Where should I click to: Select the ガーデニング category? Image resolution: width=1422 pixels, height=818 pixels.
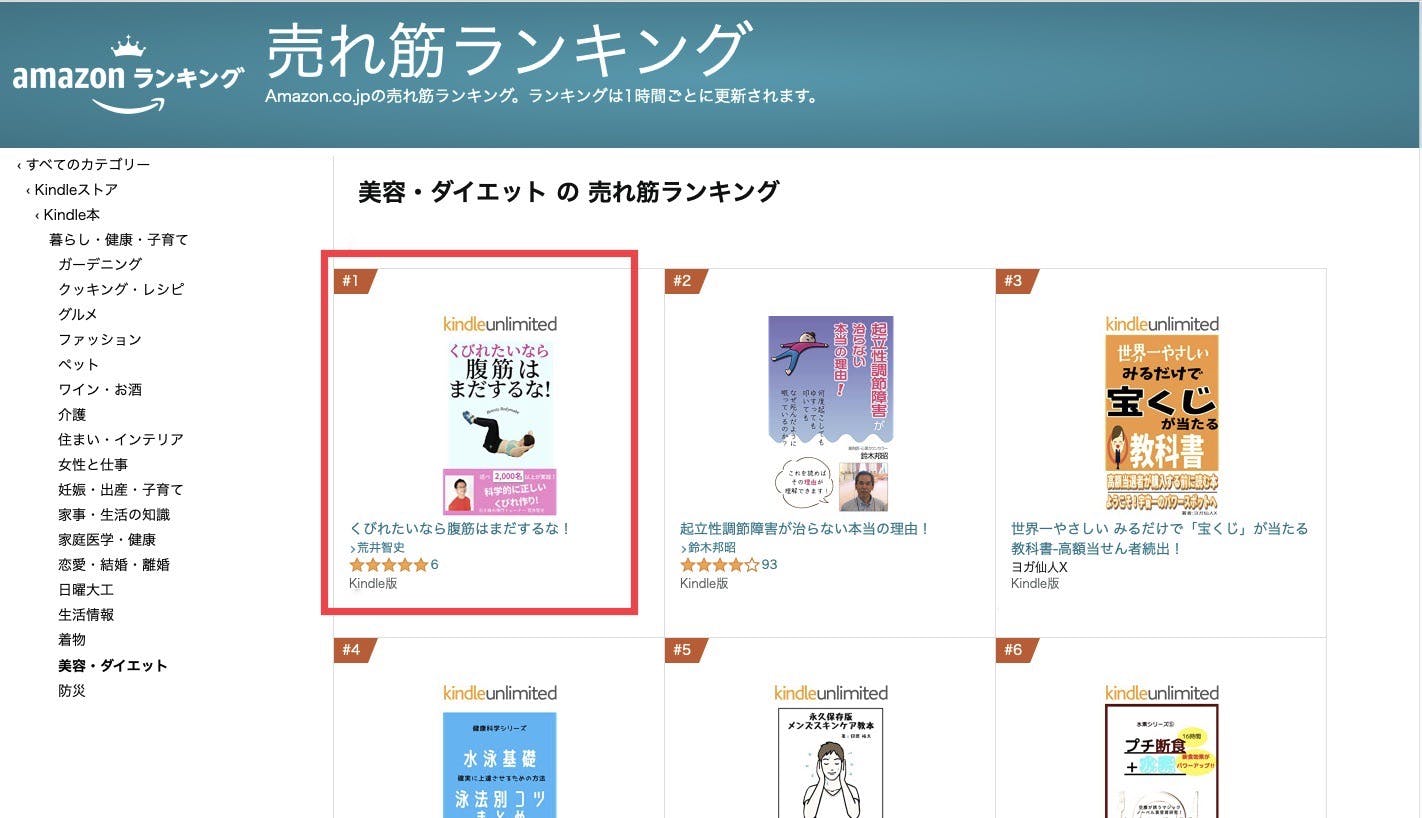[100, 264]
